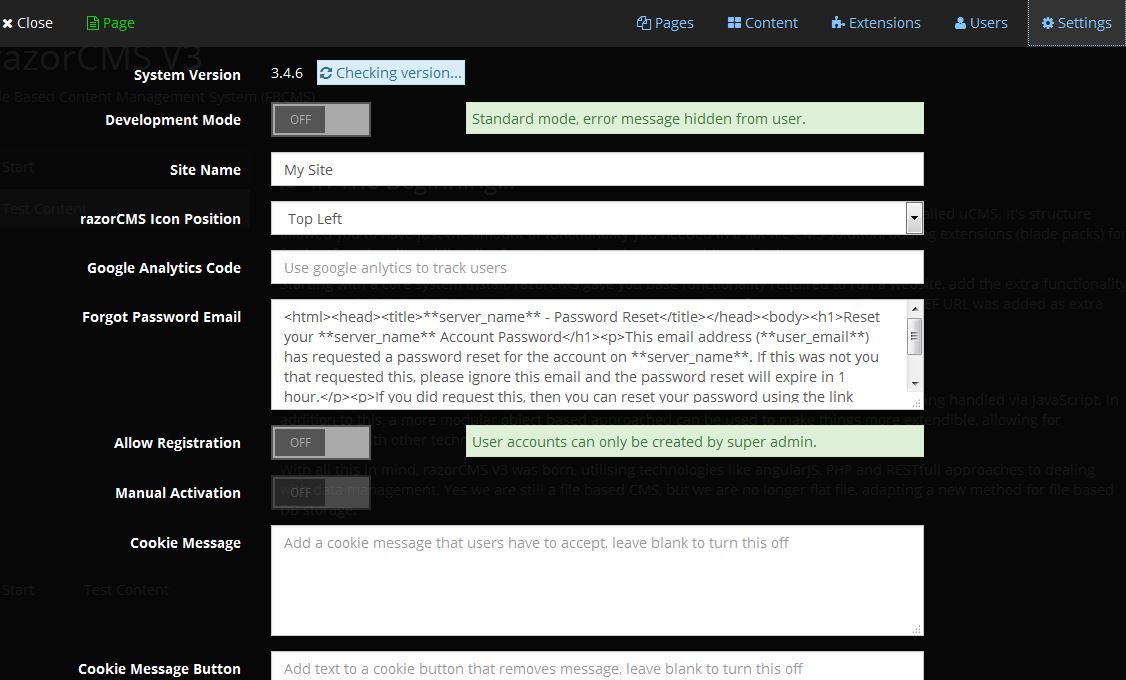The height and width of the screenshot is (680, 1126).
Task: Click the Development Mode label
Action: [x=173, y=120]
